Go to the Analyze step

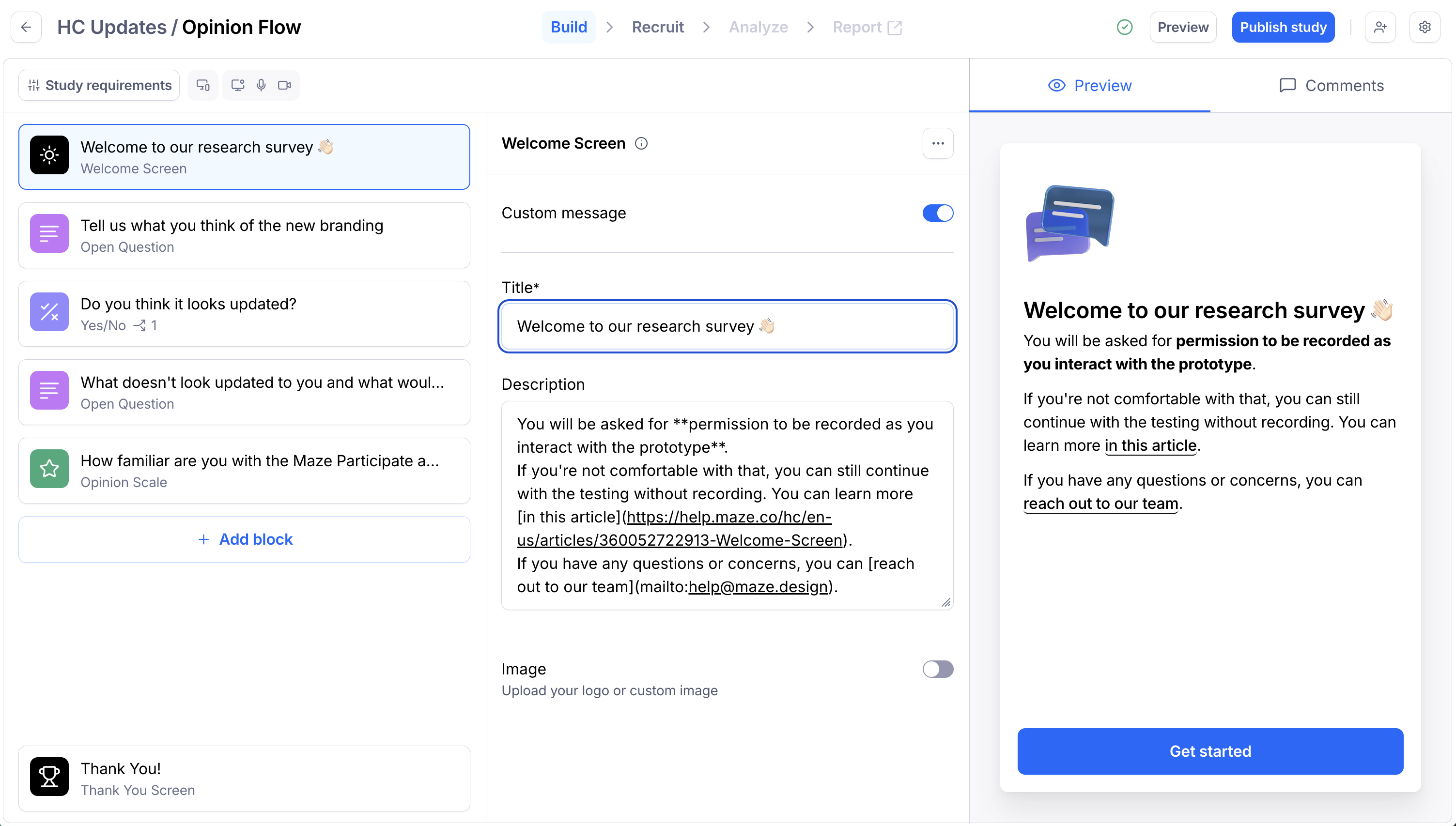point(758,27)
